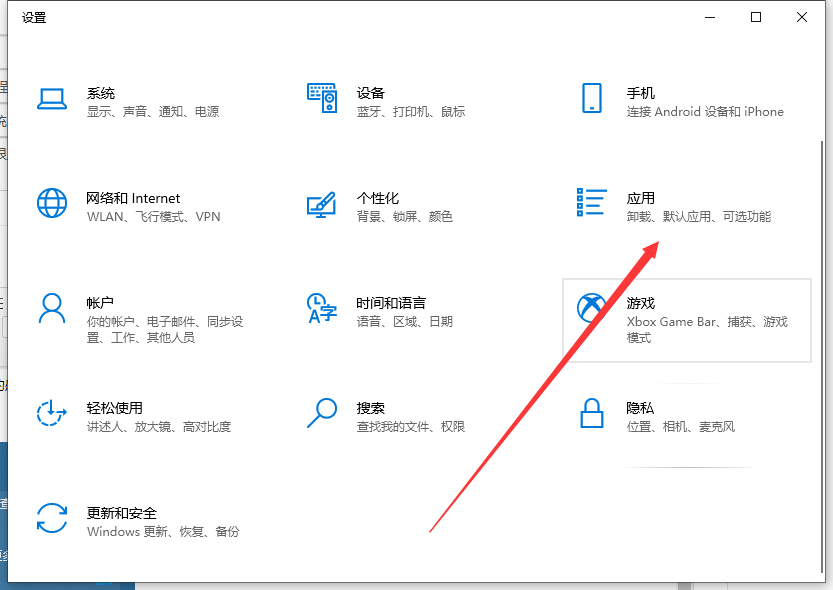833x590 pixels.
Task: Click the System laptop icon
Action: 52,98
